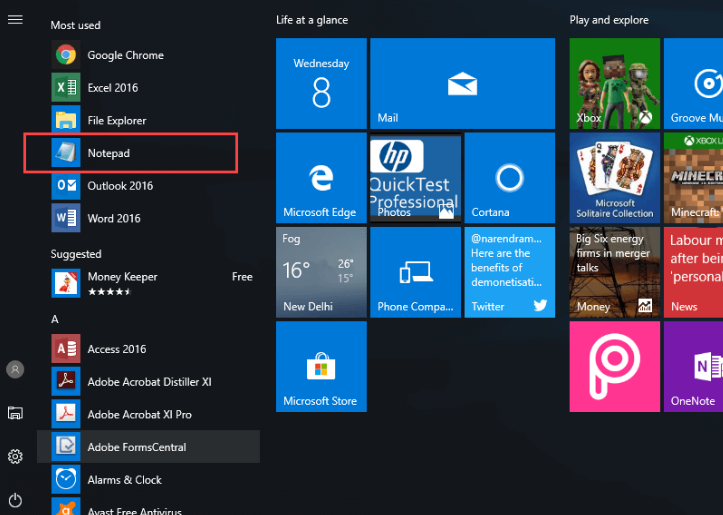Screen dimensions: 723x515
Task: Open the Phone Companion tile
Action: [x=415, y=272]
